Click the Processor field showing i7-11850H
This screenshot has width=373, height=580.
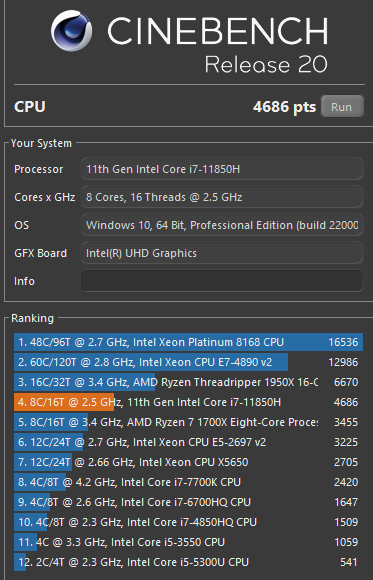(x=222, y=169)
